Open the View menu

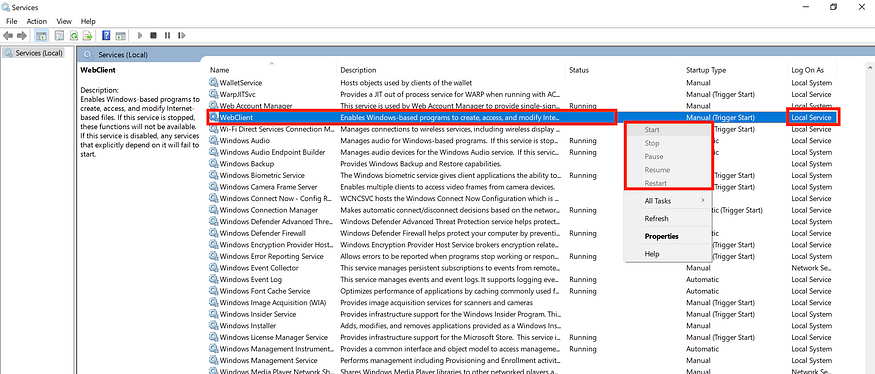point(64,21)
